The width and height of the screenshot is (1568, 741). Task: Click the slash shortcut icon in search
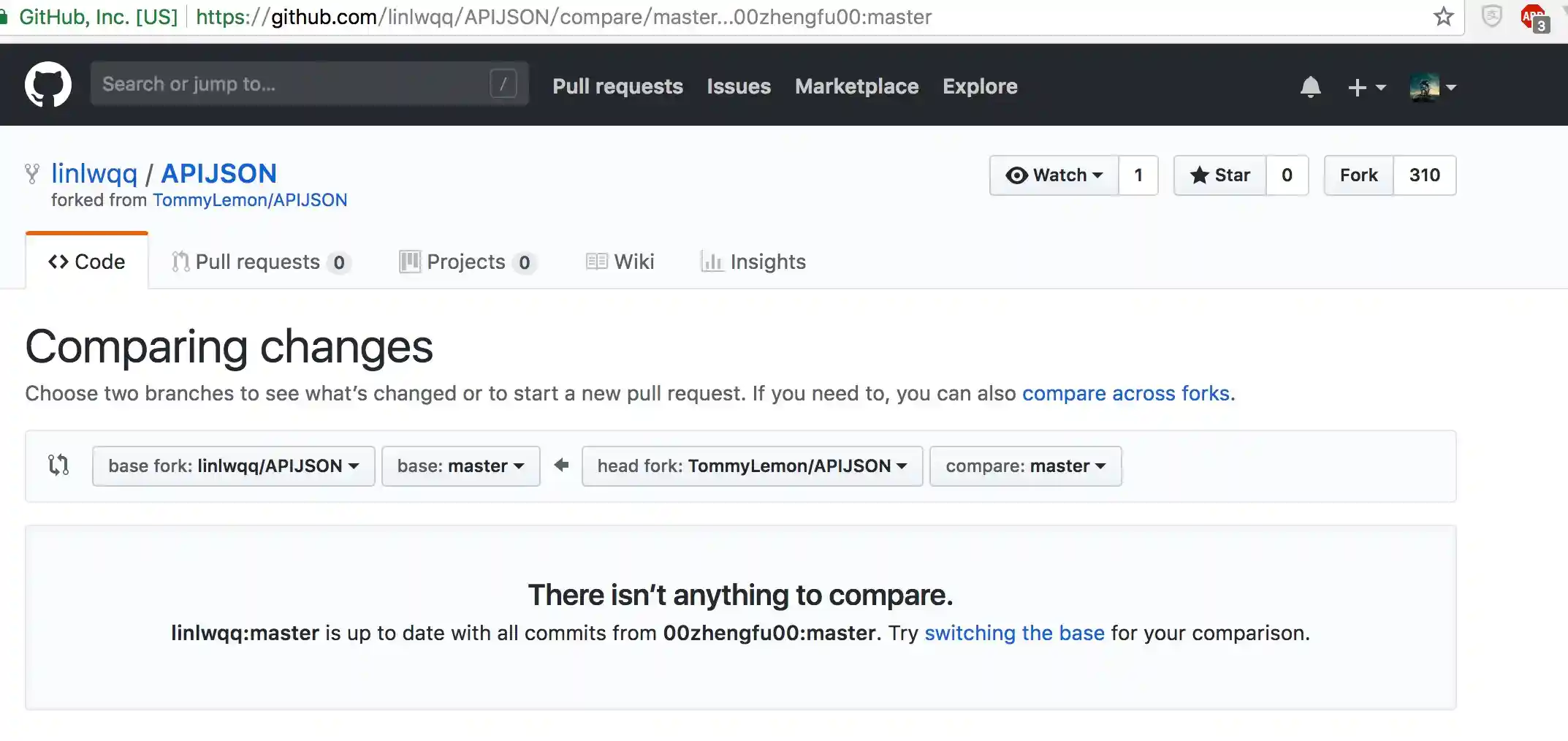(x=503, y=84)
